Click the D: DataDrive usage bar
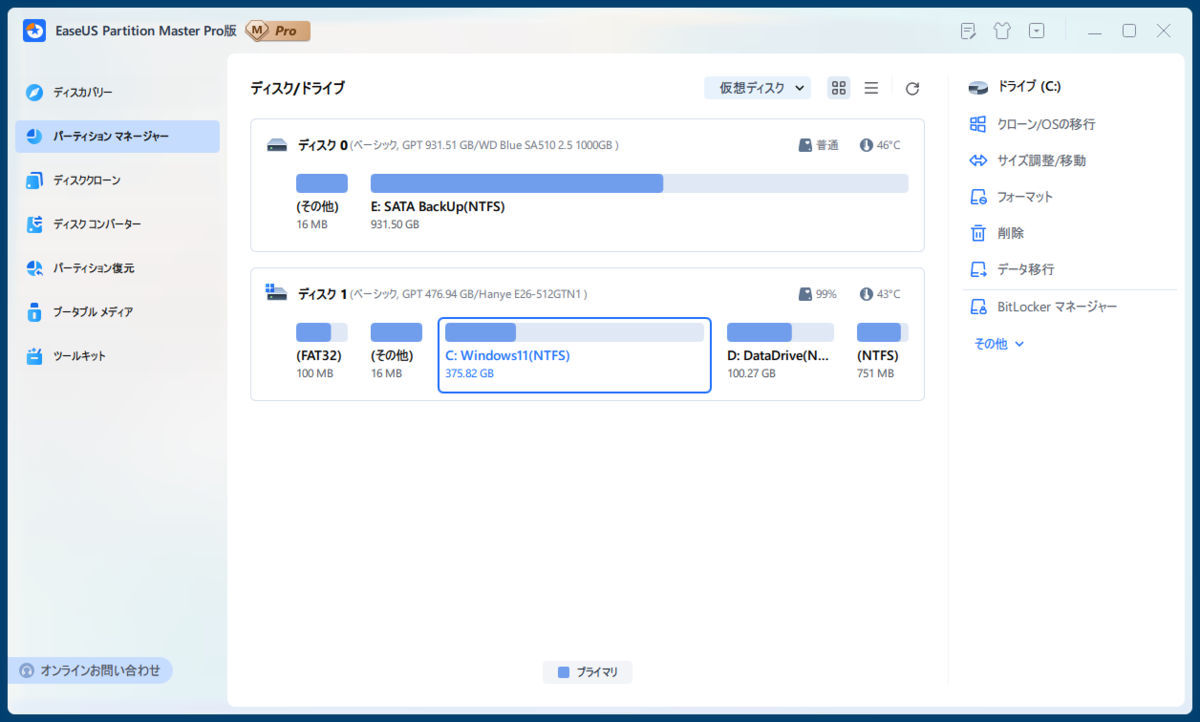This screenshot has height=722, width=1200. (x=780, y=333)
